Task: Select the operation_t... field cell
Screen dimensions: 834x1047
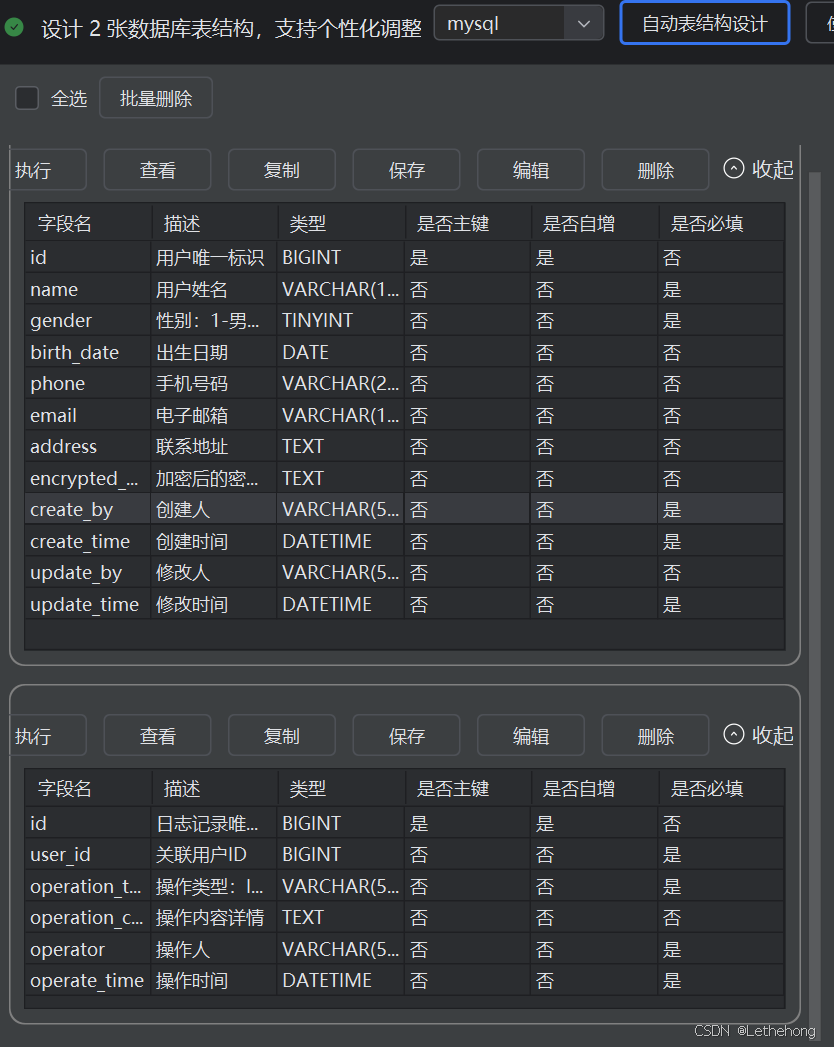Action: (88, 886)
